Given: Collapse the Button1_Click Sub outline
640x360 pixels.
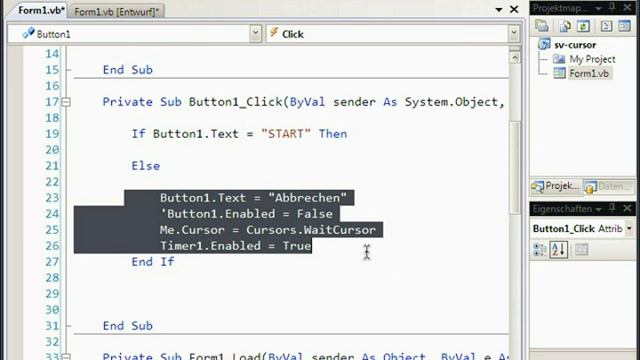Looking at the screenshot, I should point(66,102).
